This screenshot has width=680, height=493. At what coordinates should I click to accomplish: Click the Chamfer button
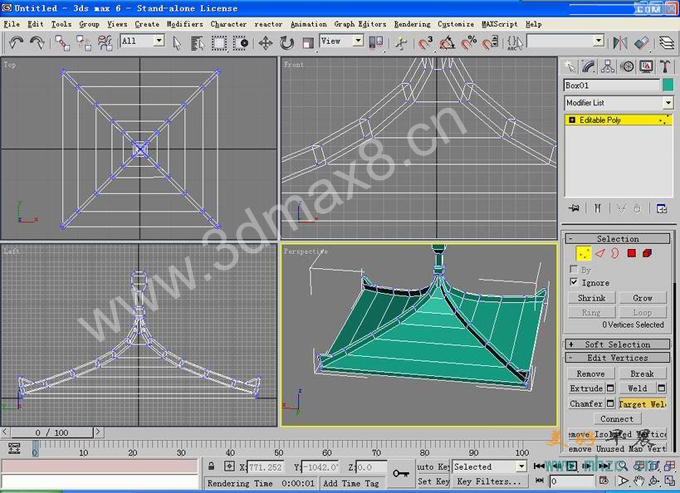[x=586, y=404]
